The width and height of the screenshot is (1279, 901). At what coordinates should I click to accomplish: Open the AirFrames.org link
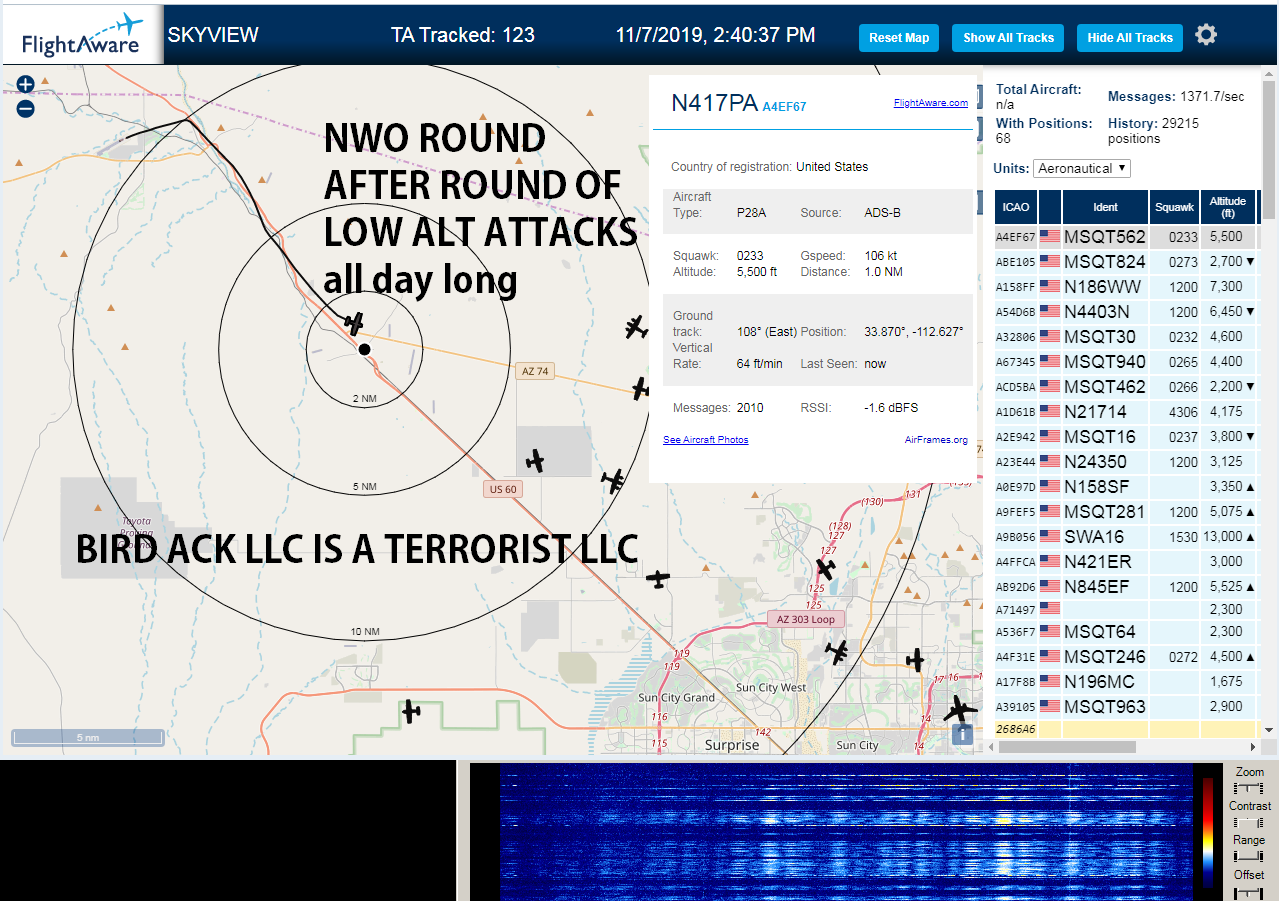coord(936,440)
